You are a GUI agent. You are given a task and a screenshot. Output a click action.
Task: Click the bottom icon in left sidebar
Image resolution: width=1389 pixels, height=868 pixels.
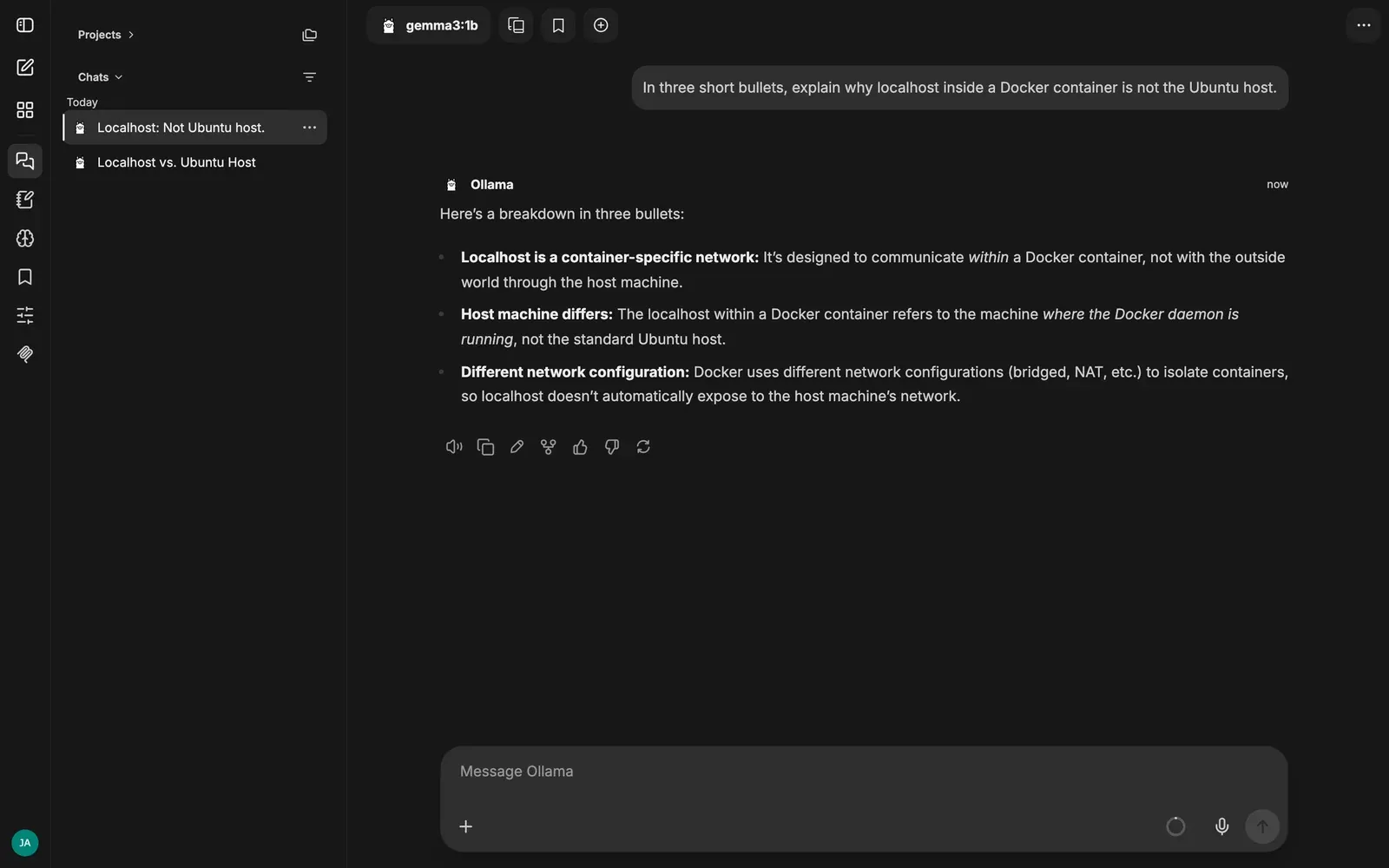(x=25, y=354)
